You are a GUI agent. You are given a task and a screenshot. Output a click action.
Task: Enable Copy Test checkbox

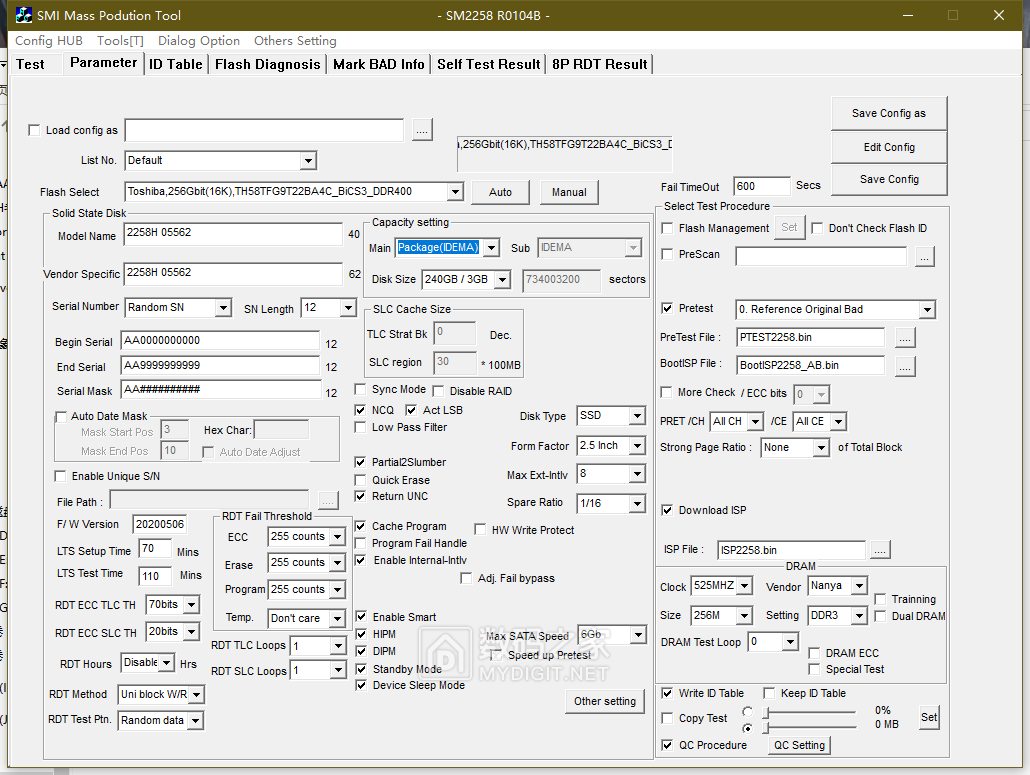click(667, 718)
